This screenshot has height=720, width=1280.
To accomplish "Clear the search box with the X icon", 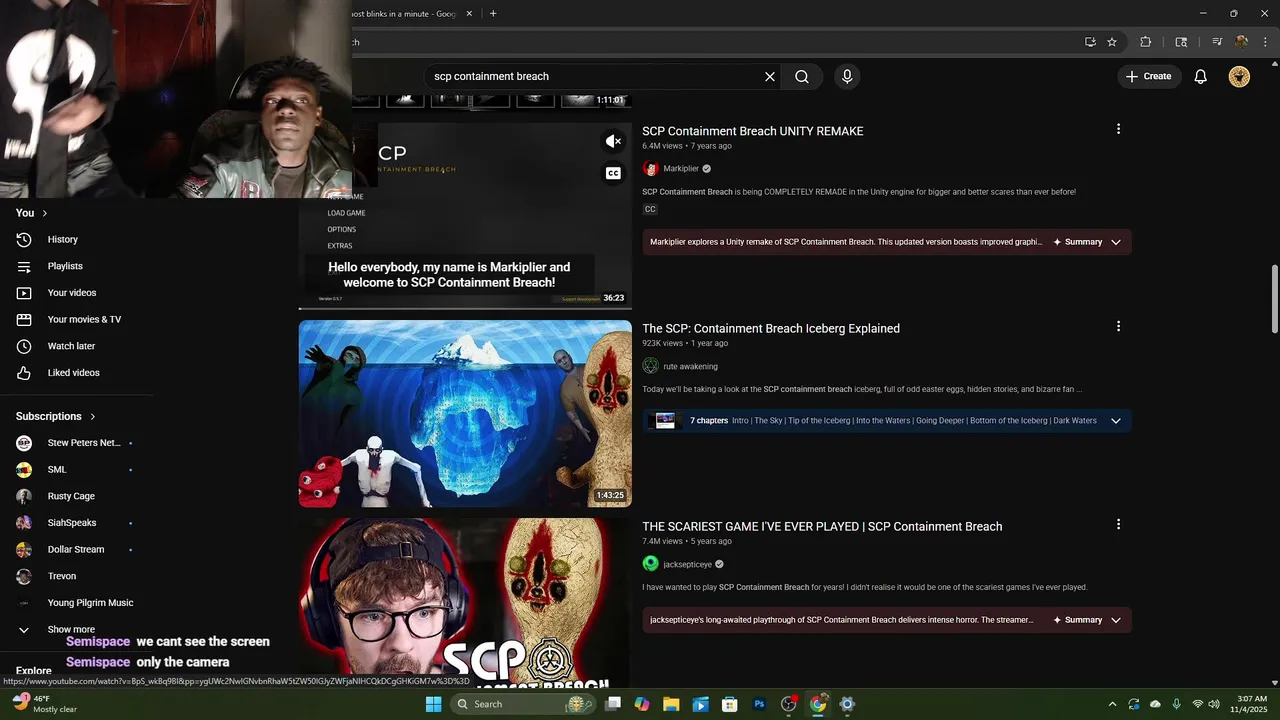I will 770,76.
